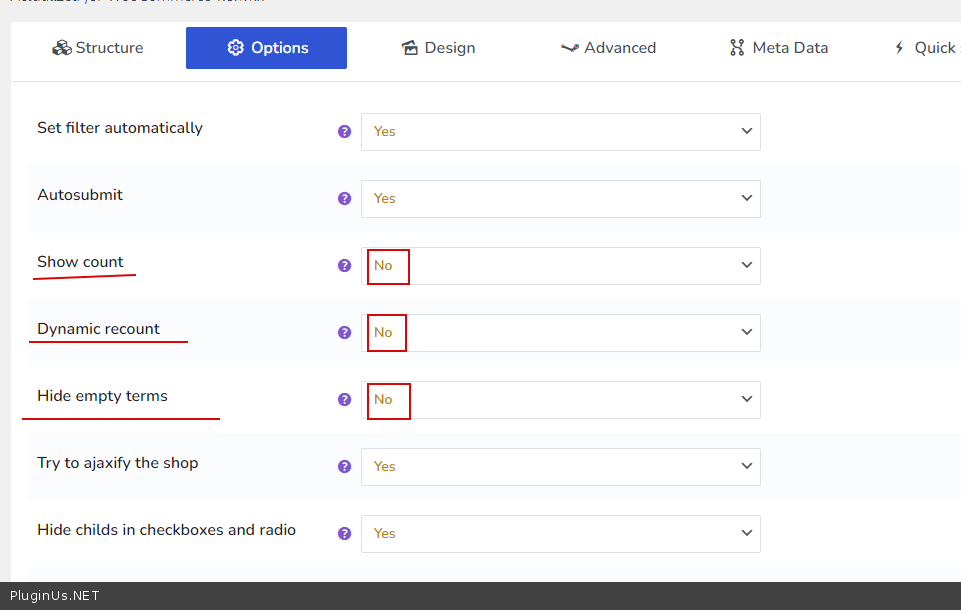Click help icon for Hide childs in checkboxes
This screenshot has height=610, width=961.
point(344,533)
